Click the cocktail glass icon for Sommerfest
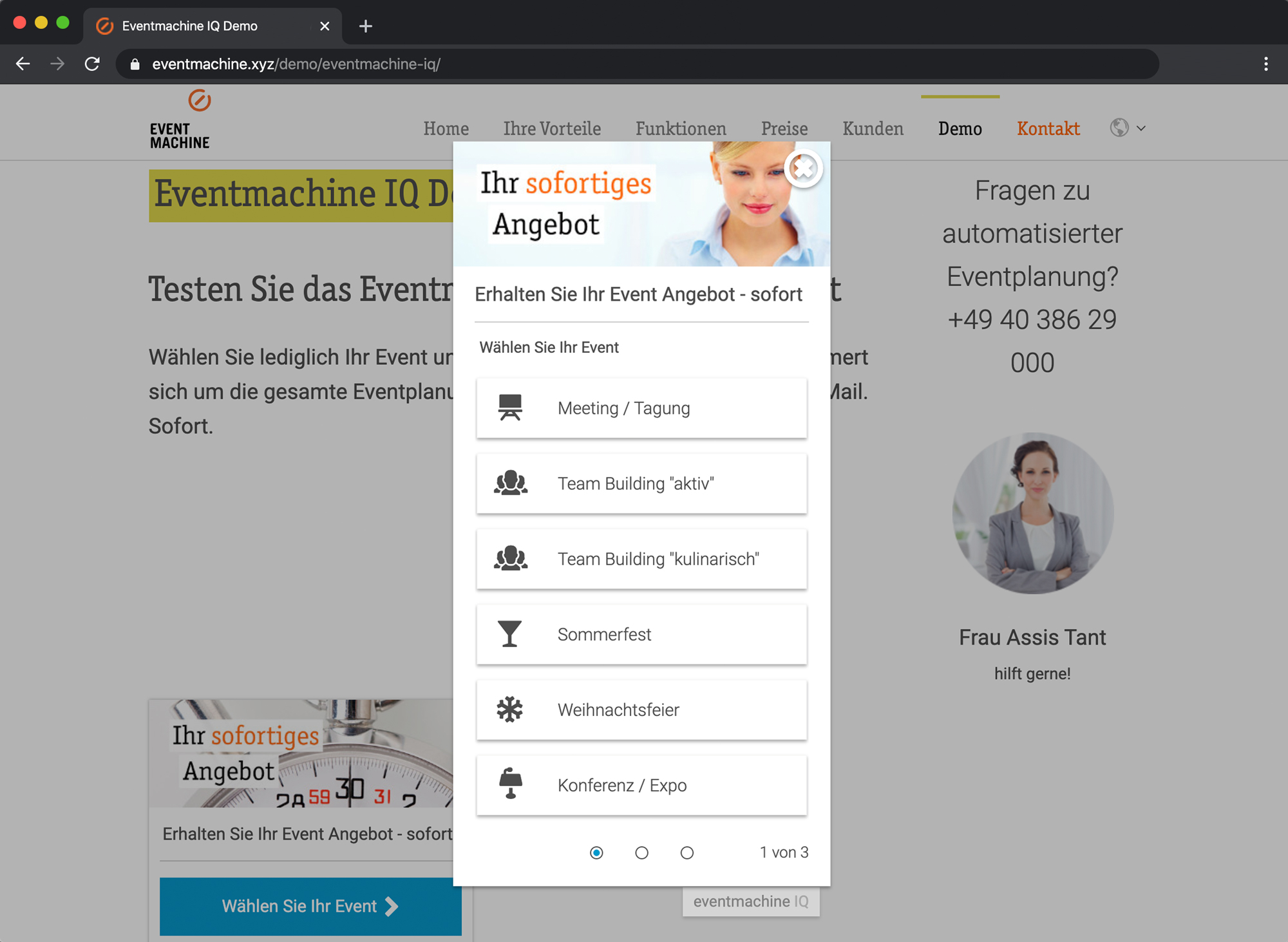 click(x=510, y=634)
